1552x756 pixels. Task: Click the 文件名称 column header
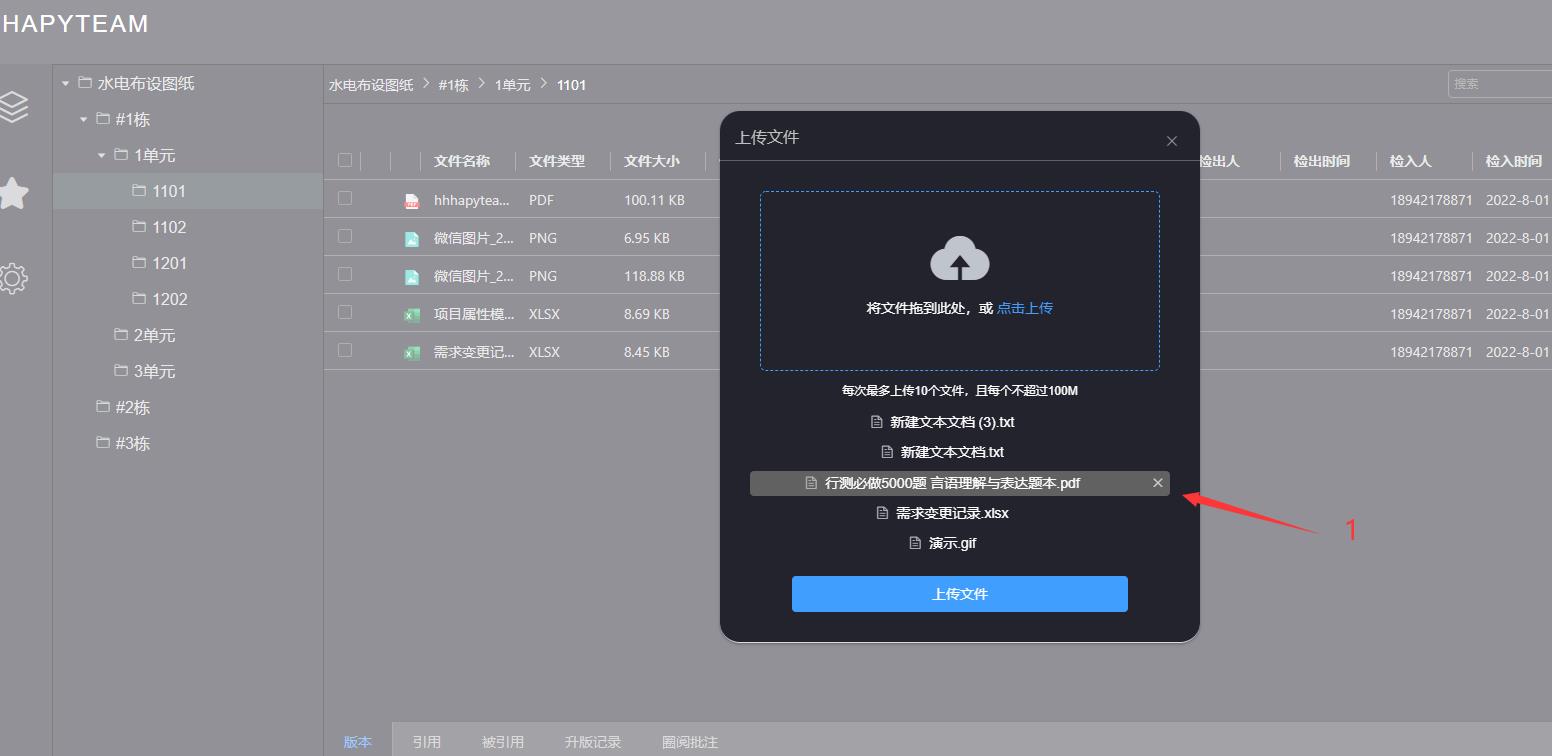point(462,161)
